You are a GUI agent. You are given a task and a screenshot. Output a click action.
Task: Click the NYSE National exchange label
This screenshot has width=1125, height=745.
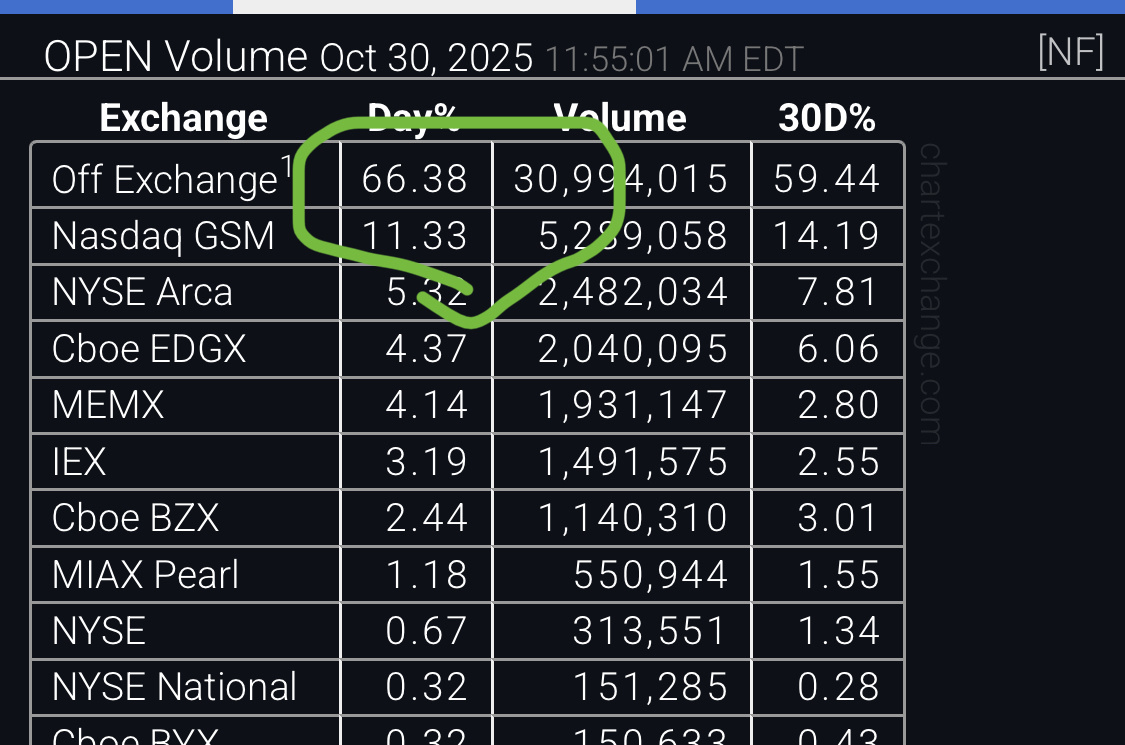click(174, 687)
